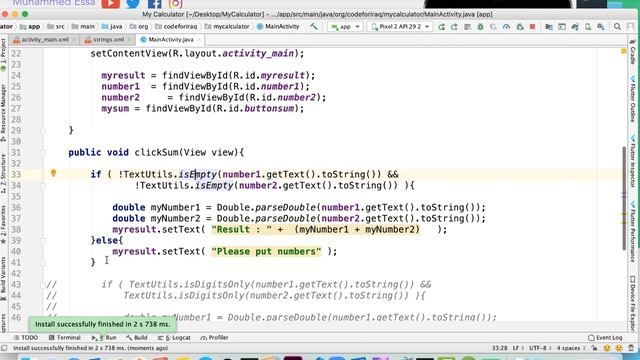
Task: Click the yellow warning marker atop editor
Action: (x=624, y=51)
